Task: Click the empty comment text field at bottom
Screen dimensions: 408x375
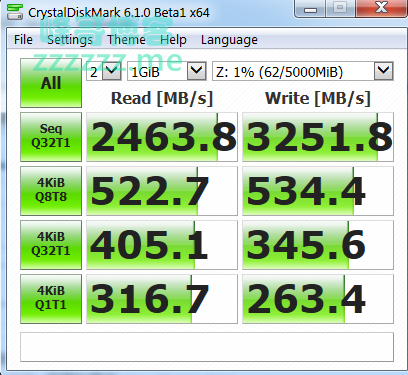Action: coord(207,347)
